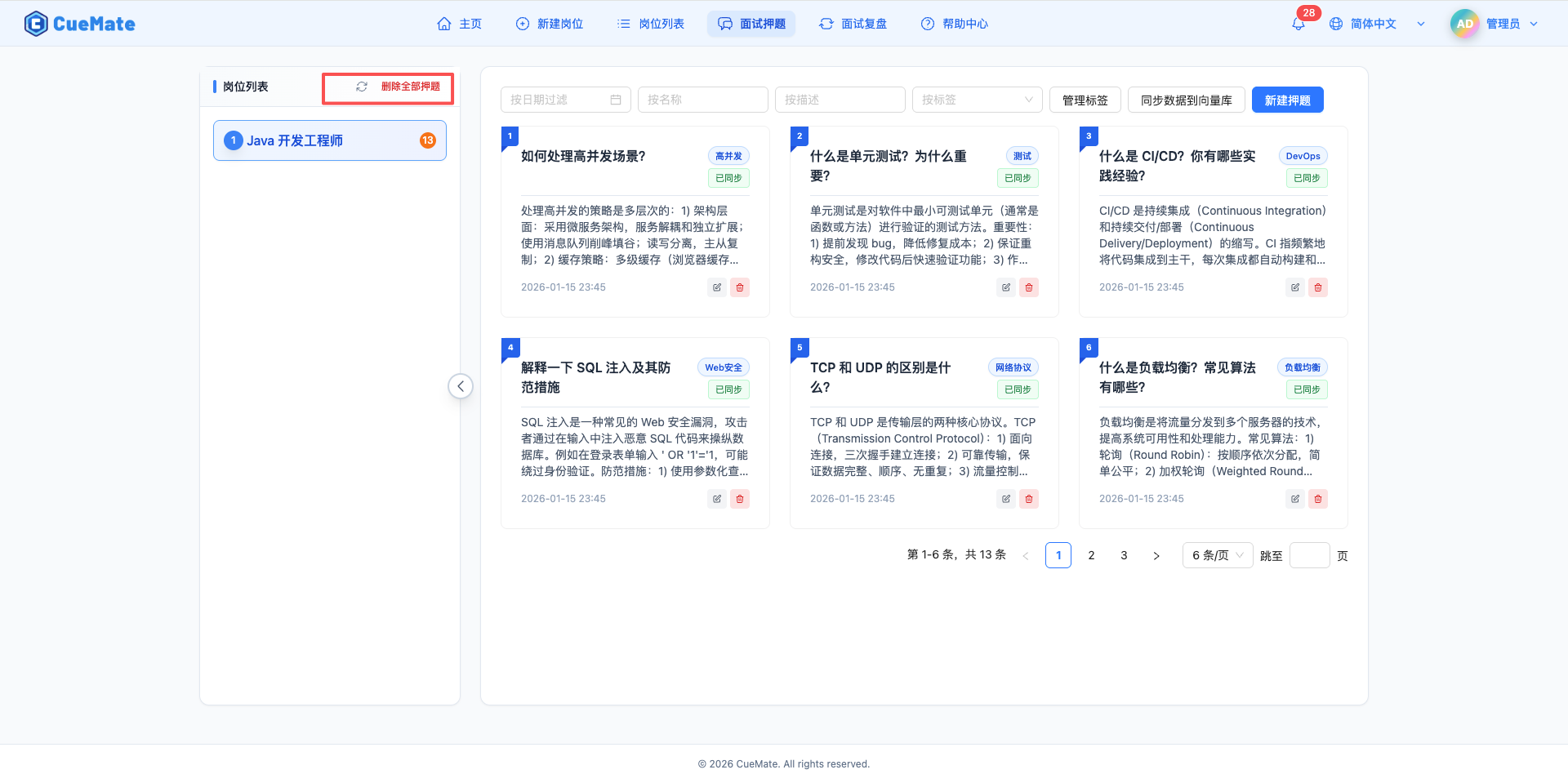Open the 岗位列表 navigation item
Screen dimensions: 1568x783
point(651,24)
